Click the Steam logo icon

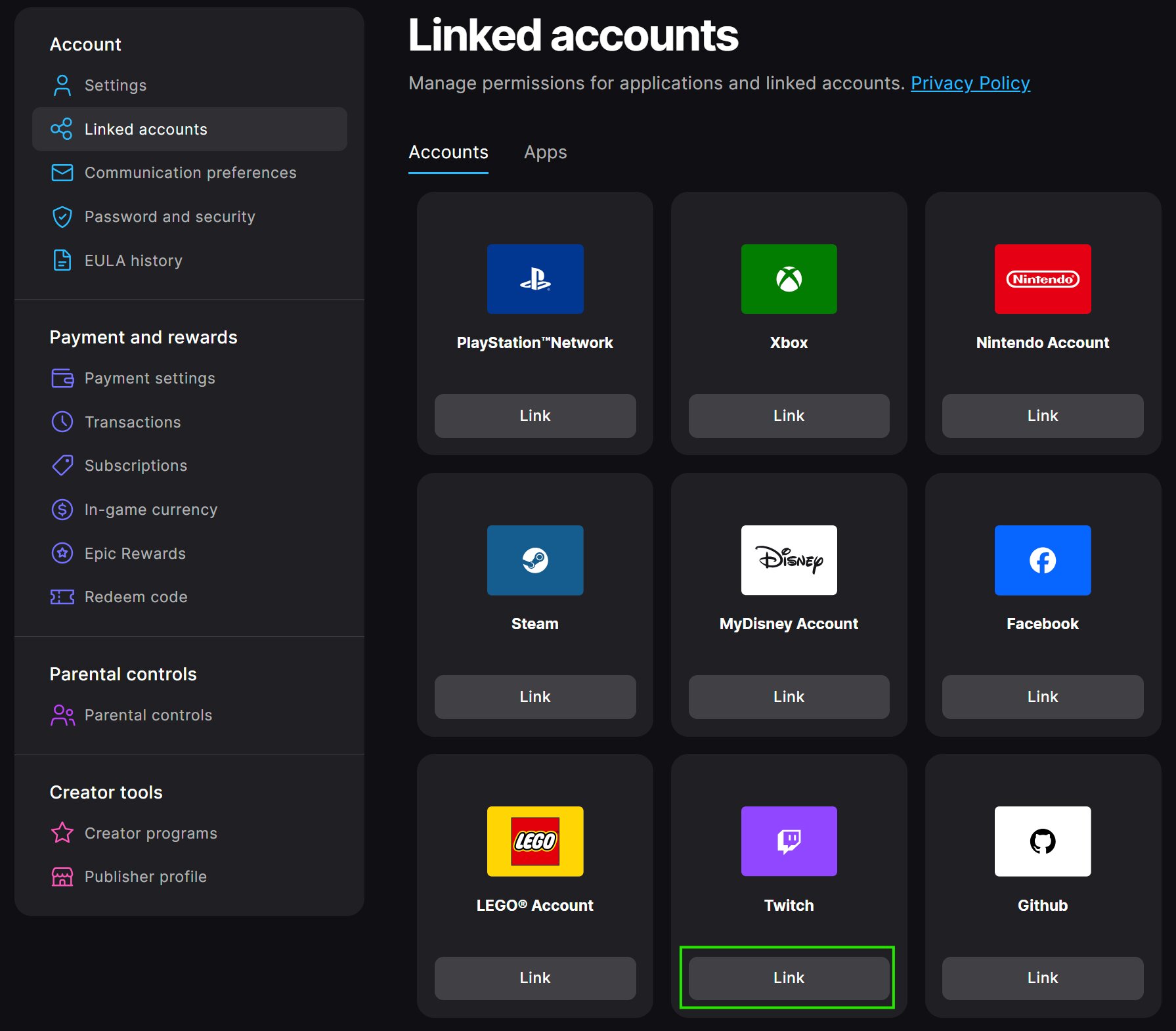pyautogui.click(x=534, y=560)
